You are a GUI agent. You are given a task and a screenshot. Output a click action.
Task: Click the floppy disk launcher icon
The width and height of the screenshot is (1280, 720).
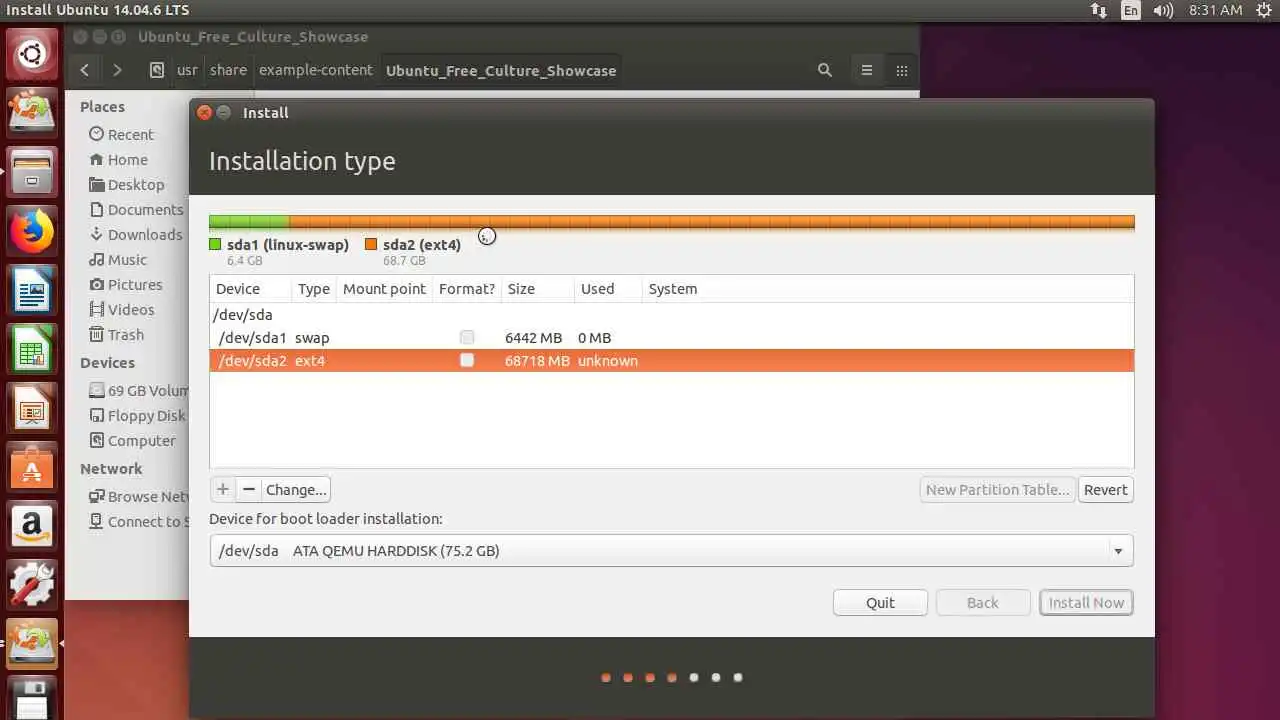pyautogui.click(x=32, y=699)
